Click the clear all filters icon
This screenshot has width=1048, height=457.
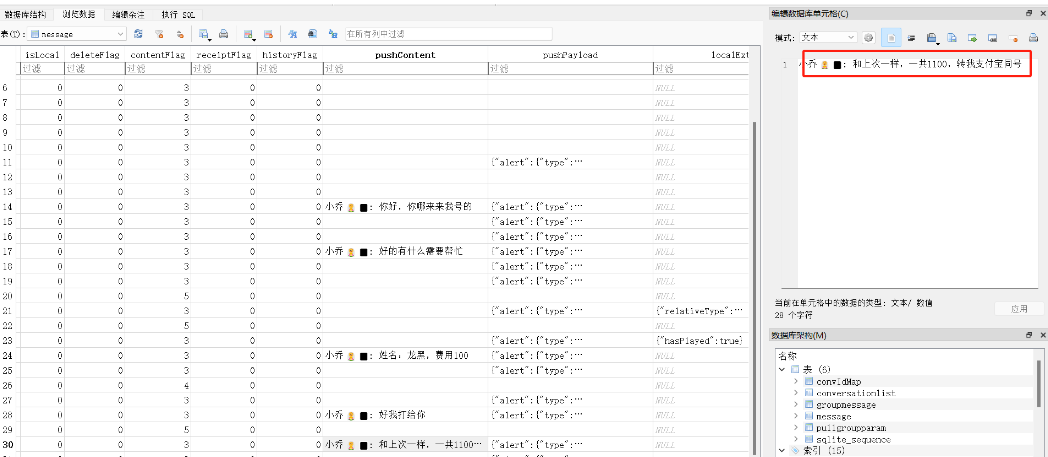click(159, 34)
